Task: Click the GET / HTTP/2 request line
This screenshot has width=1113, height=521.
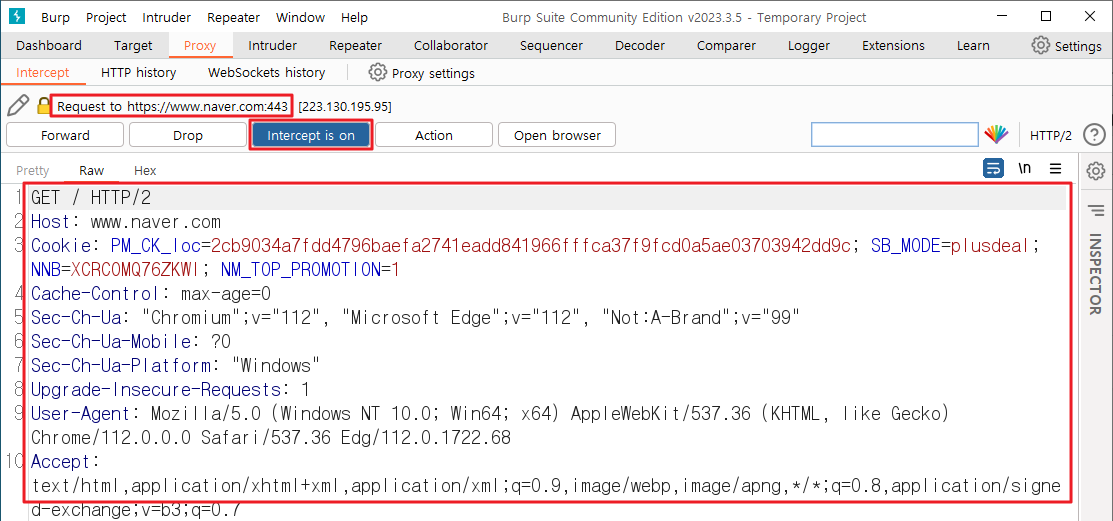Action: (91, 197)
